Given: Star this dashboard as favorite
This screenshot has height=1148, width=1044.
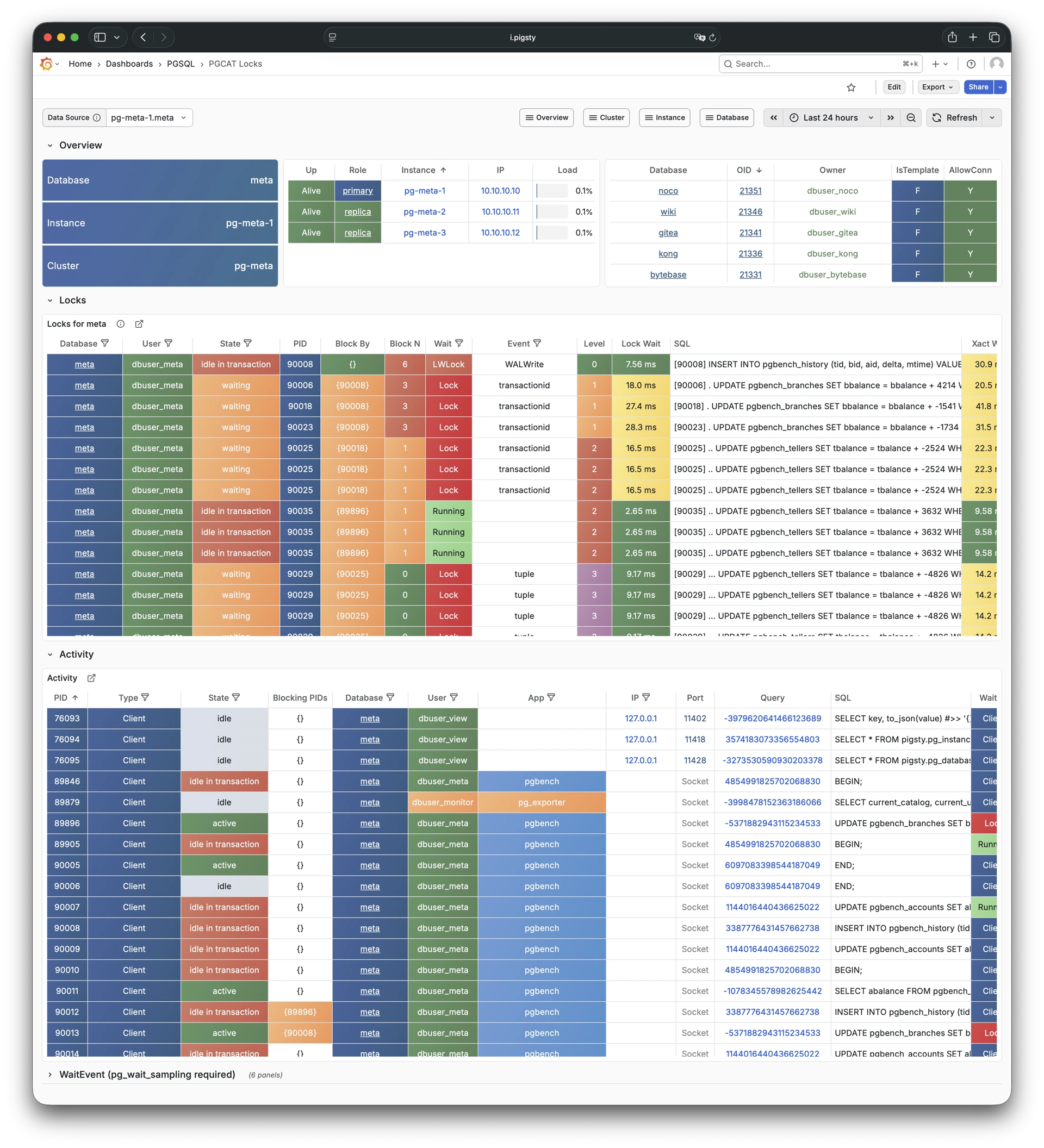Looking at the screenshot, I should [x=851, y=87].
